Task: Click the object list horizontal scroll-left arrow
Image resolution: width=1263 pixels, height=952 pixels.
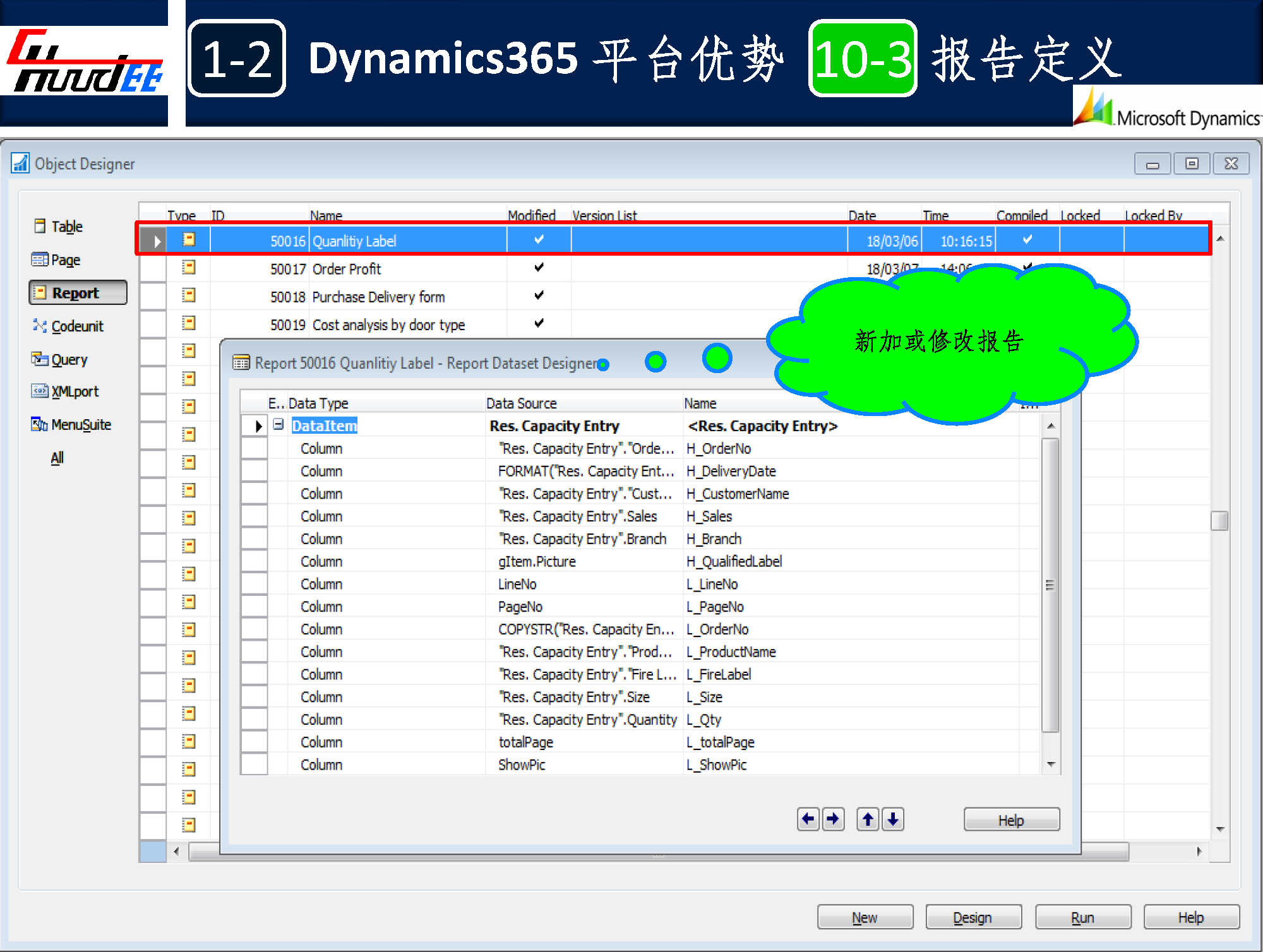Action: pyautogui.click(x=176, y=851)
